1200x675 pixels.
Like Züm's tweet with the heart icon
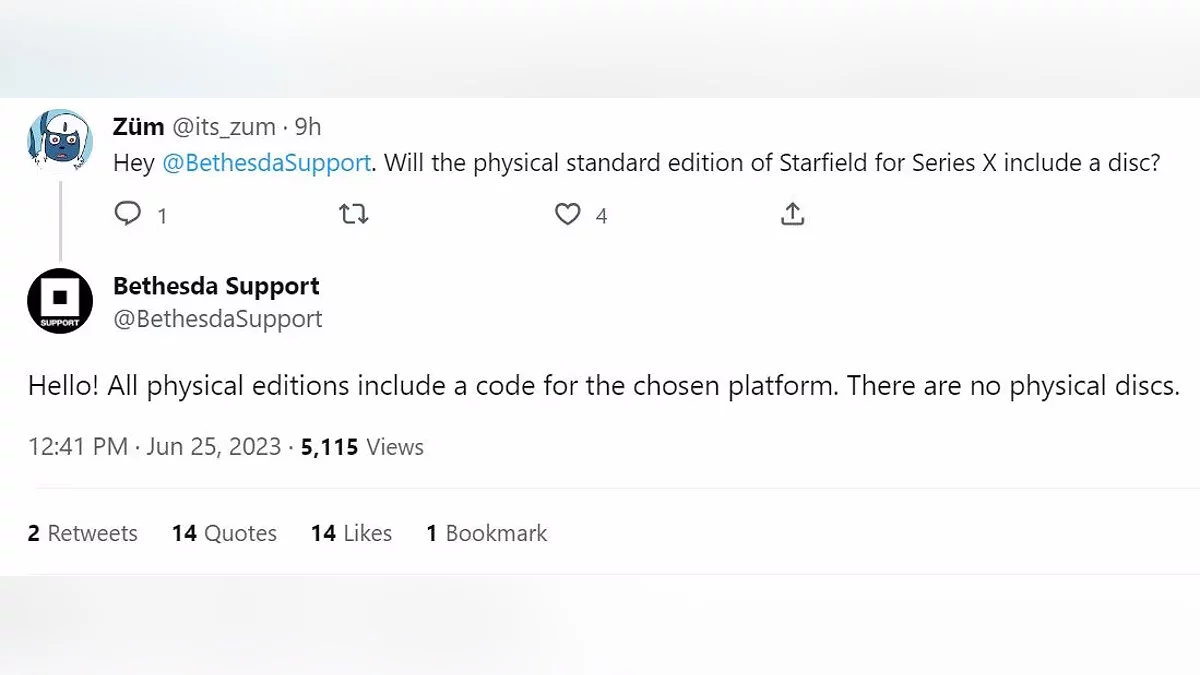568,214
